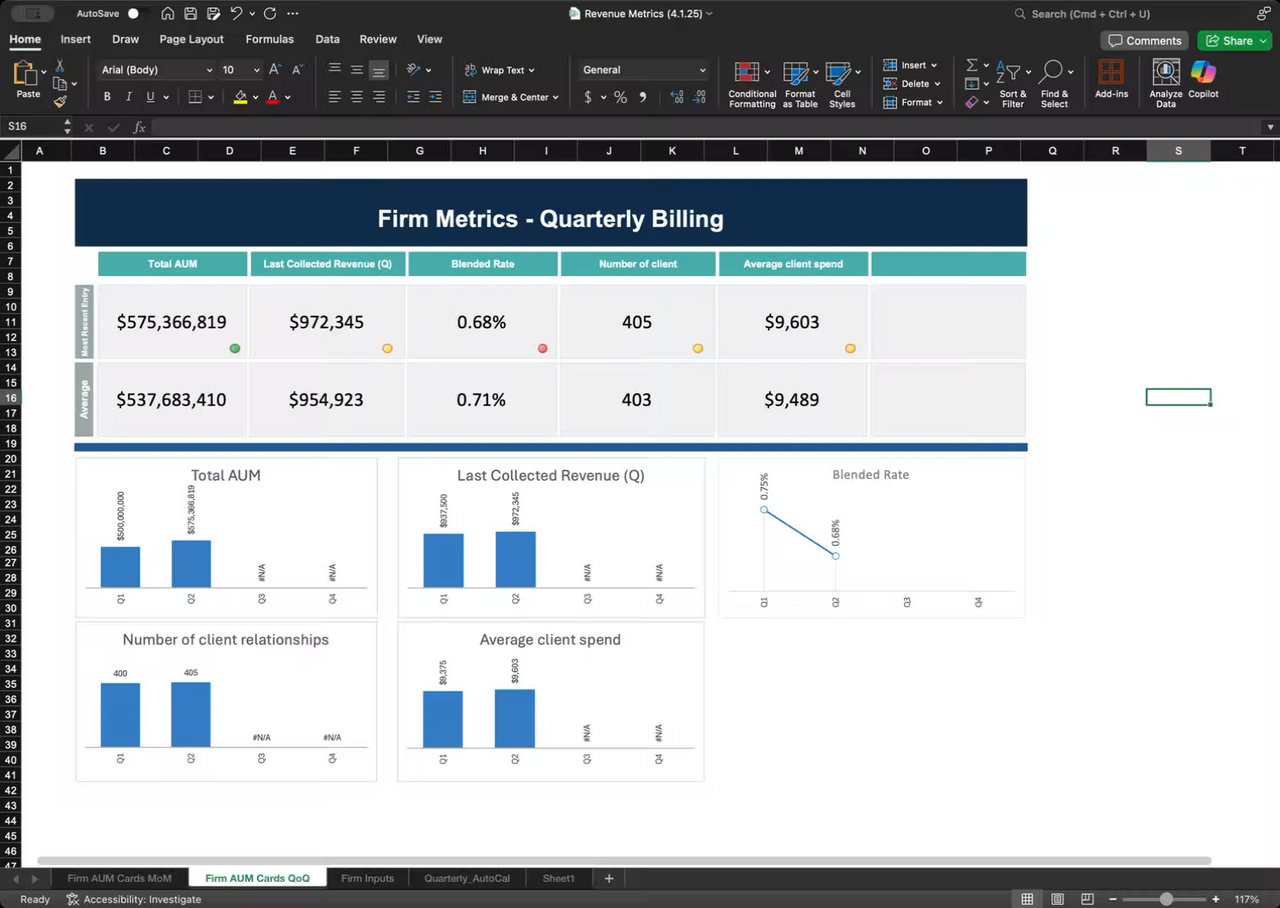The width and height of the screenshot is (1280, 908).
Task: Switch to the Firm Inputs sheet
Action: [367, 878]
